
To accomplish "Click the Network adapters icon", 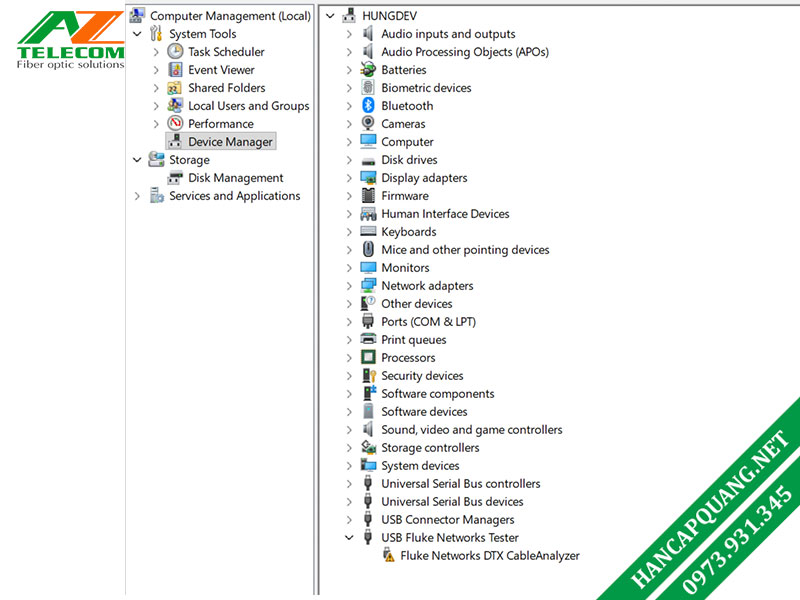I will 368,286.
